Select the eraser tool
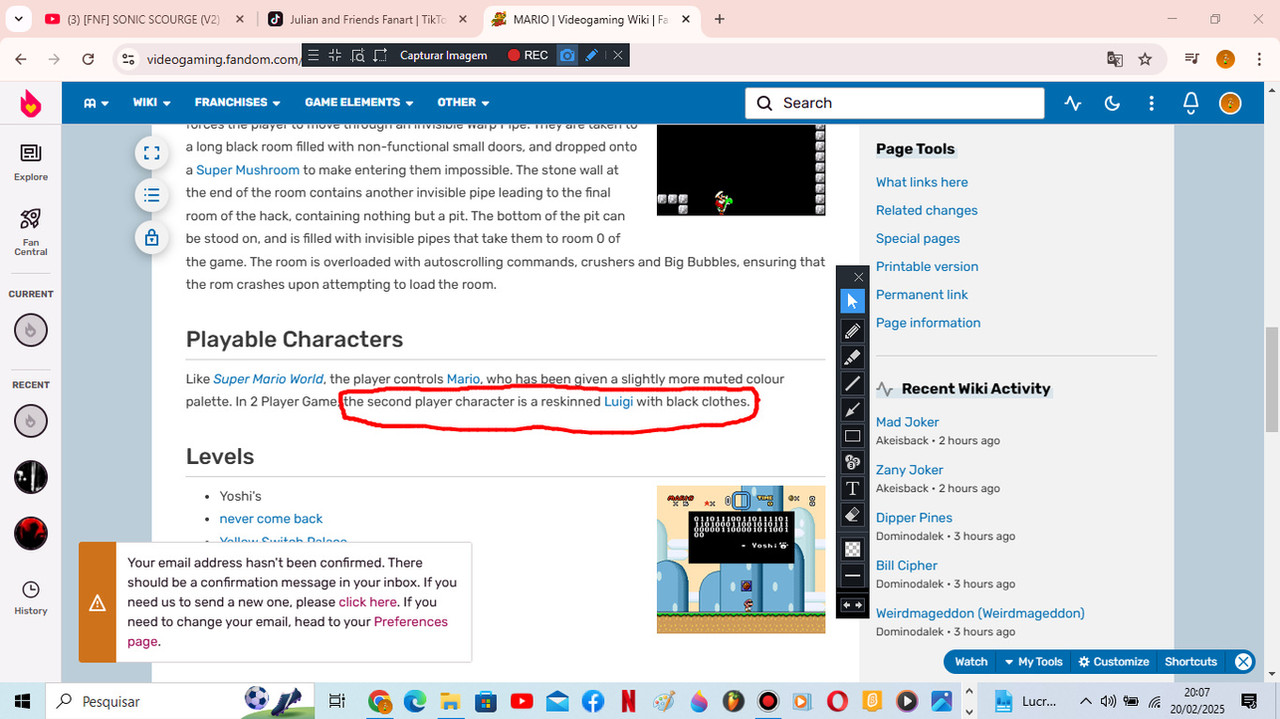 (852, 515)
